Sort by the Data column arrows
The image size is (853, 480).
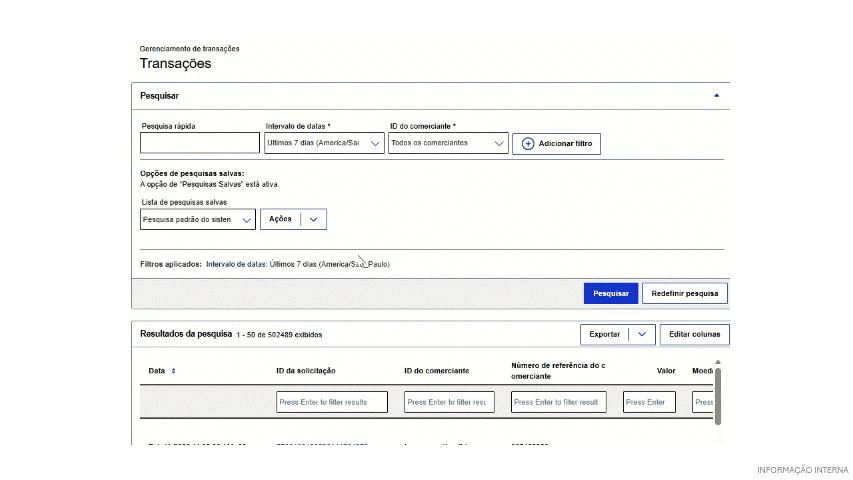pos(174,371)
